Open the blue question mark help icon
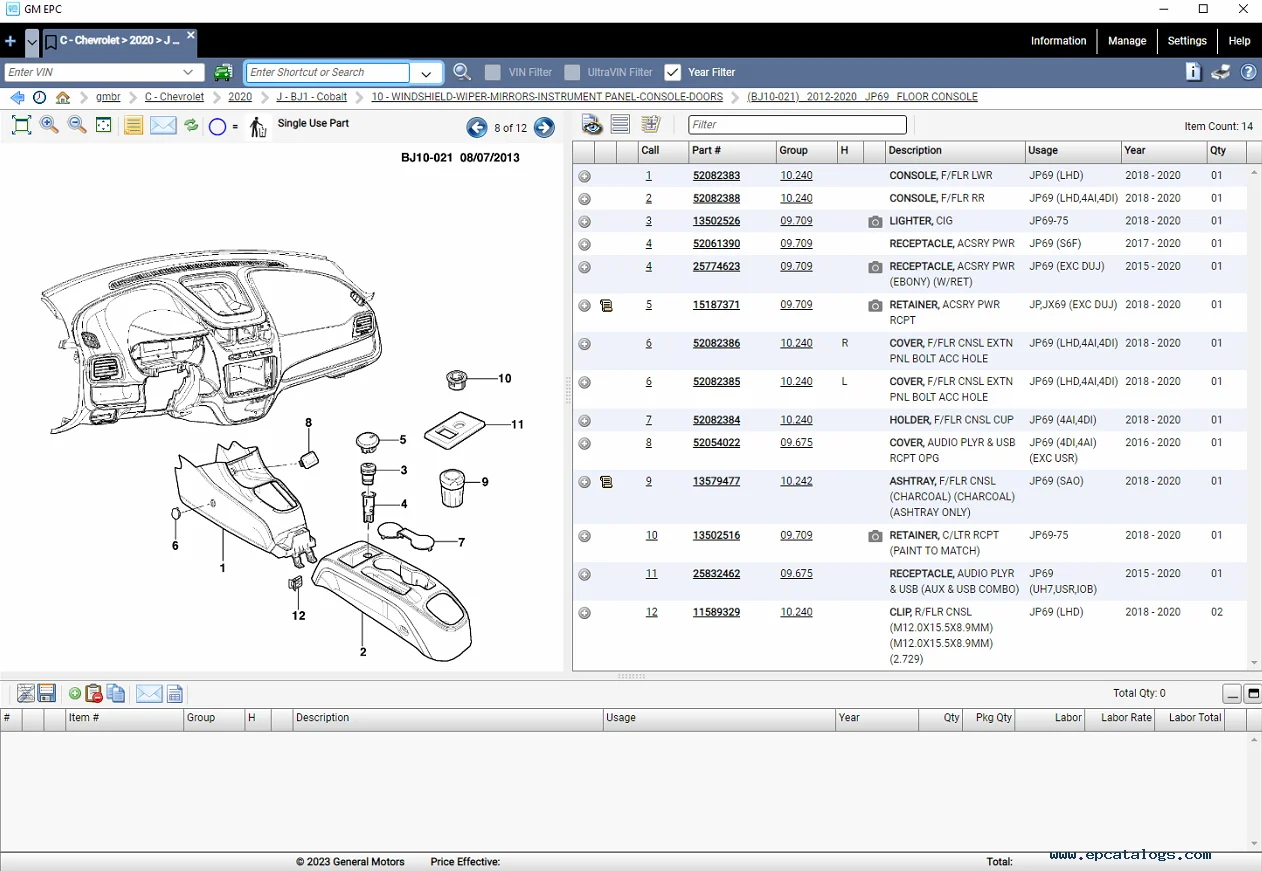Screen dimensions: 1262x871 coord(1249,72)
